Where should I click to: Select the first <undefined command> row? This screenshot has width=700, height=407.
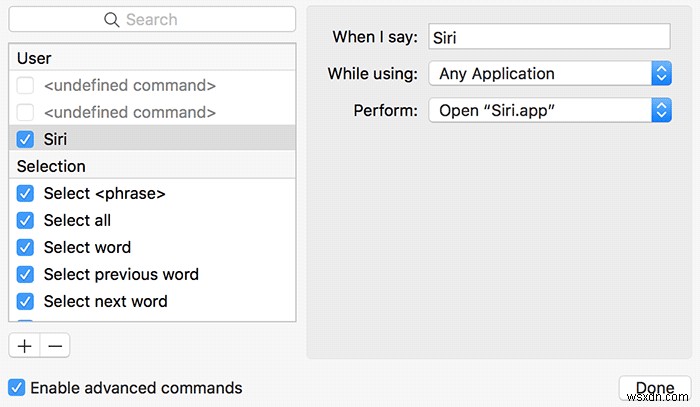[152, 85]
